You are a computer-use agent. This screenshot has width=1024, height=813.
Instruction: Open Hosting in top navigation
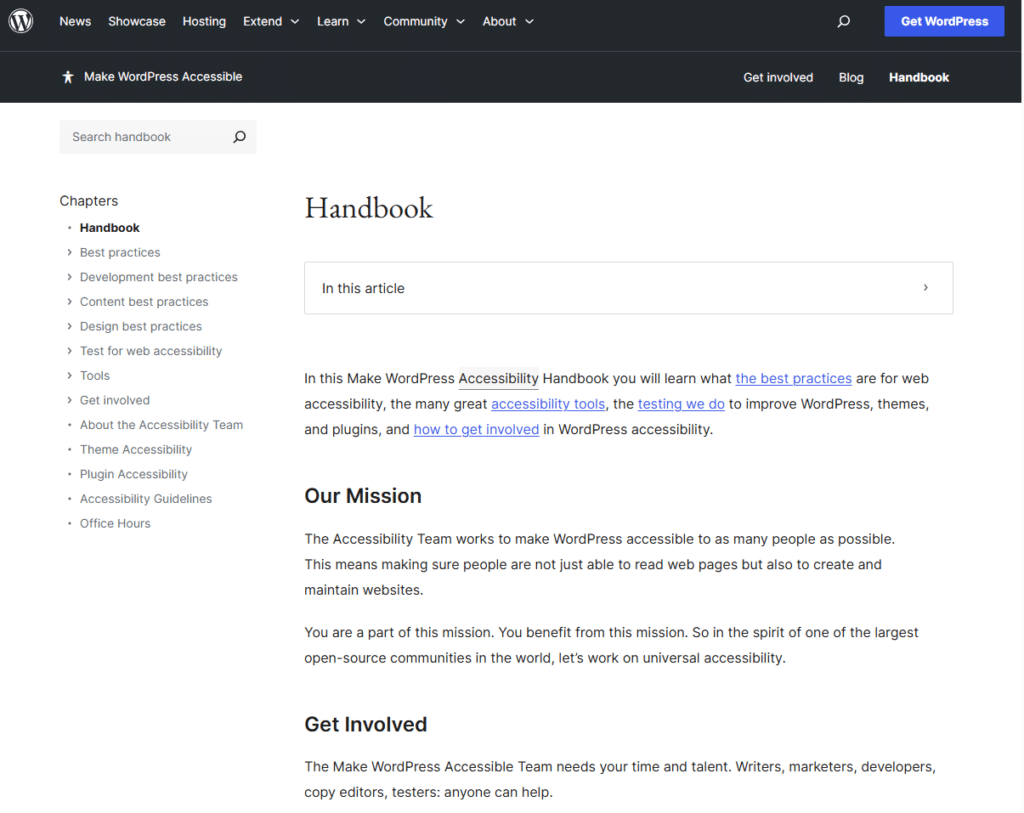[x=204, y=22]
